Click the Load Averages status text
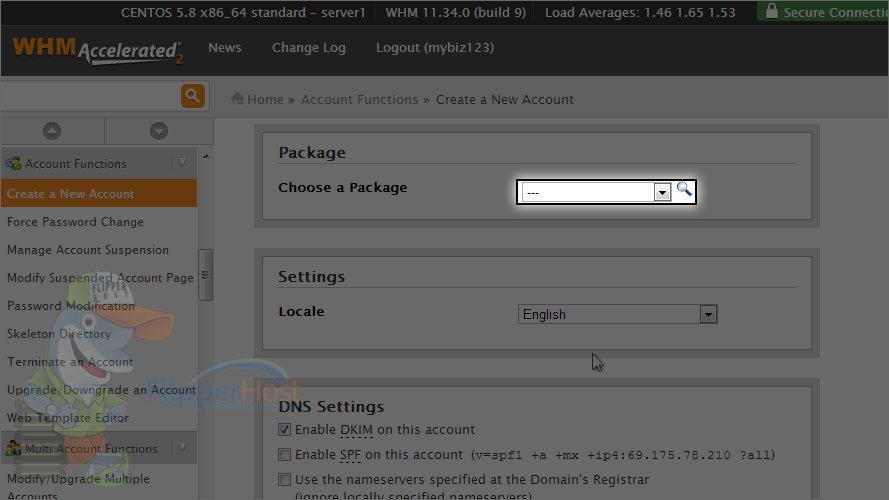The height and width of the screenshot is (500, 889). [640, 12]
